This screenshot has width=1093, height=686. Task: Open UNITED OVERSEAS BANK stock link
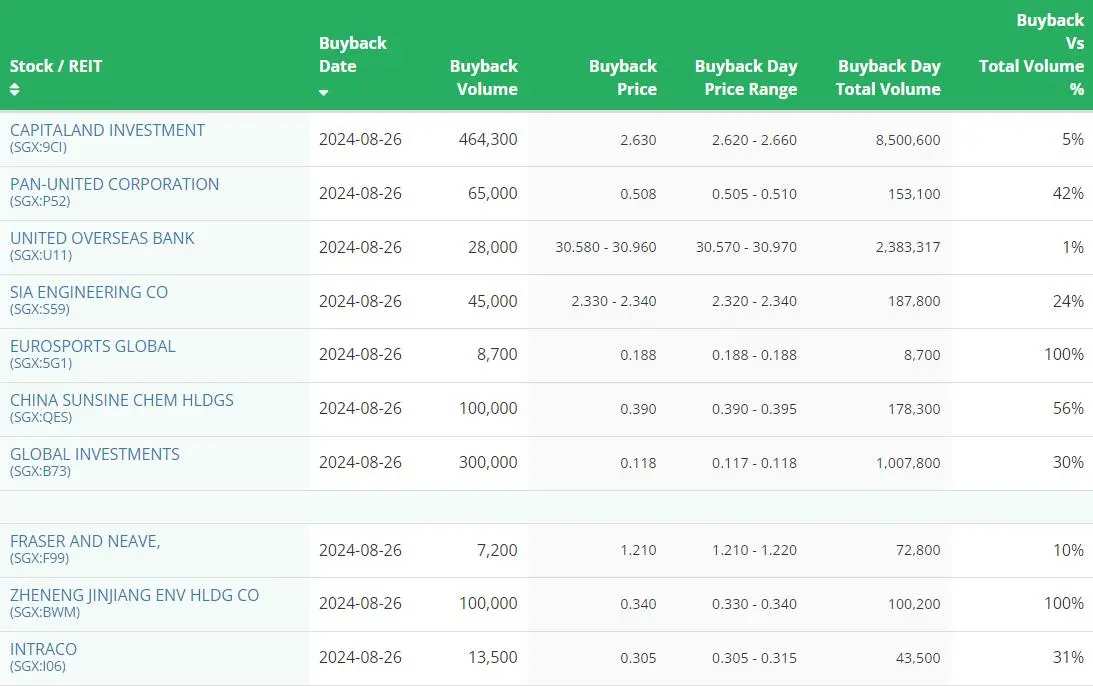(102, 238)
